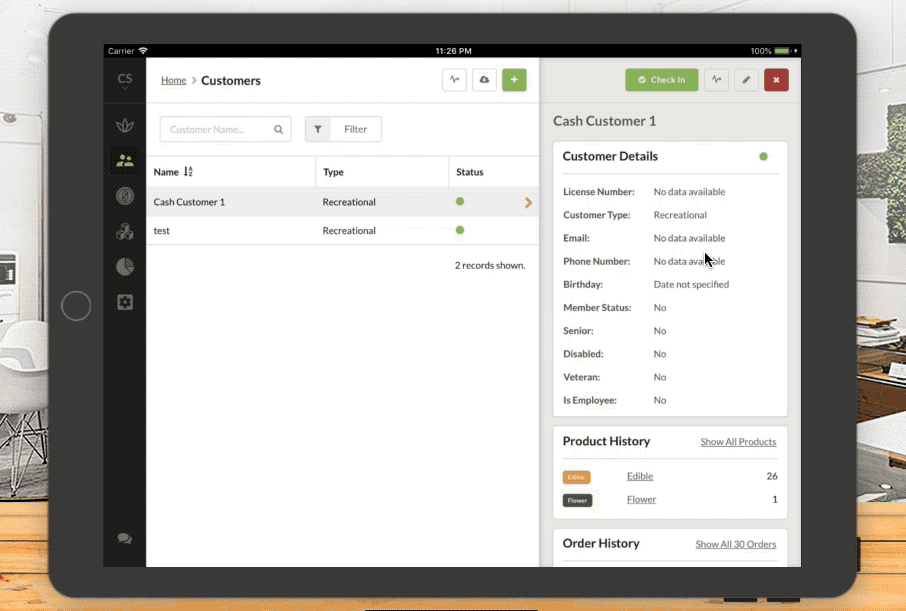Click the green status dot of test row

pyautogui.click(x=460, y=230)
